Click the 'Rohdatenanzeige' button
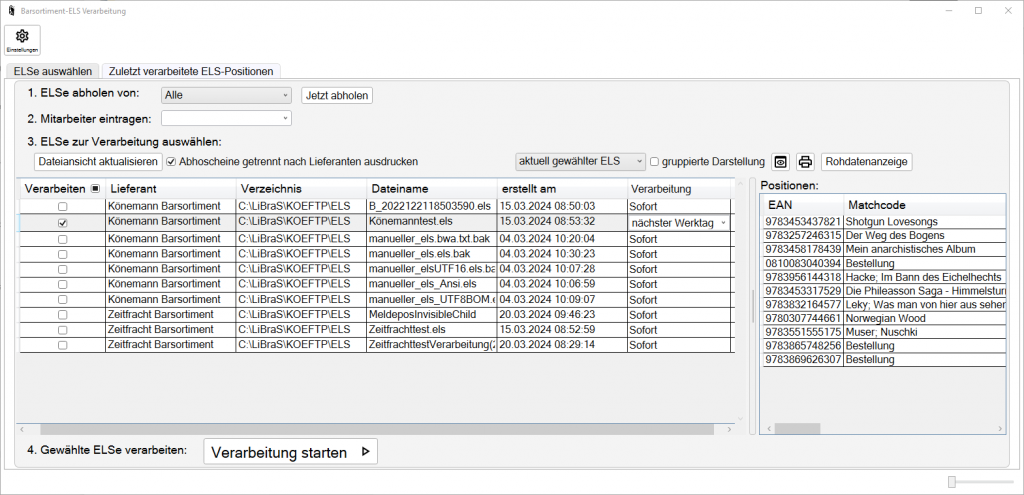Viewport: 1024px width, 495px height. tap(867, 162)
